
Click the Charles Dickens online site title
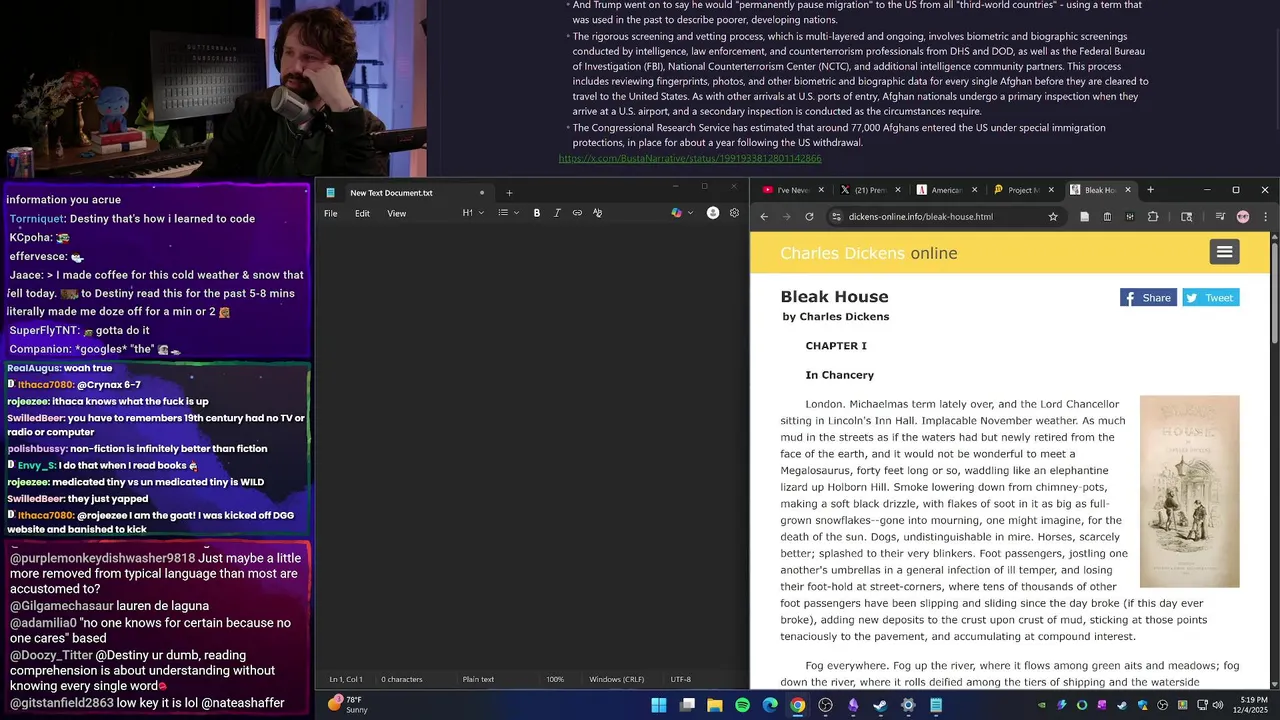pos(869,253)
